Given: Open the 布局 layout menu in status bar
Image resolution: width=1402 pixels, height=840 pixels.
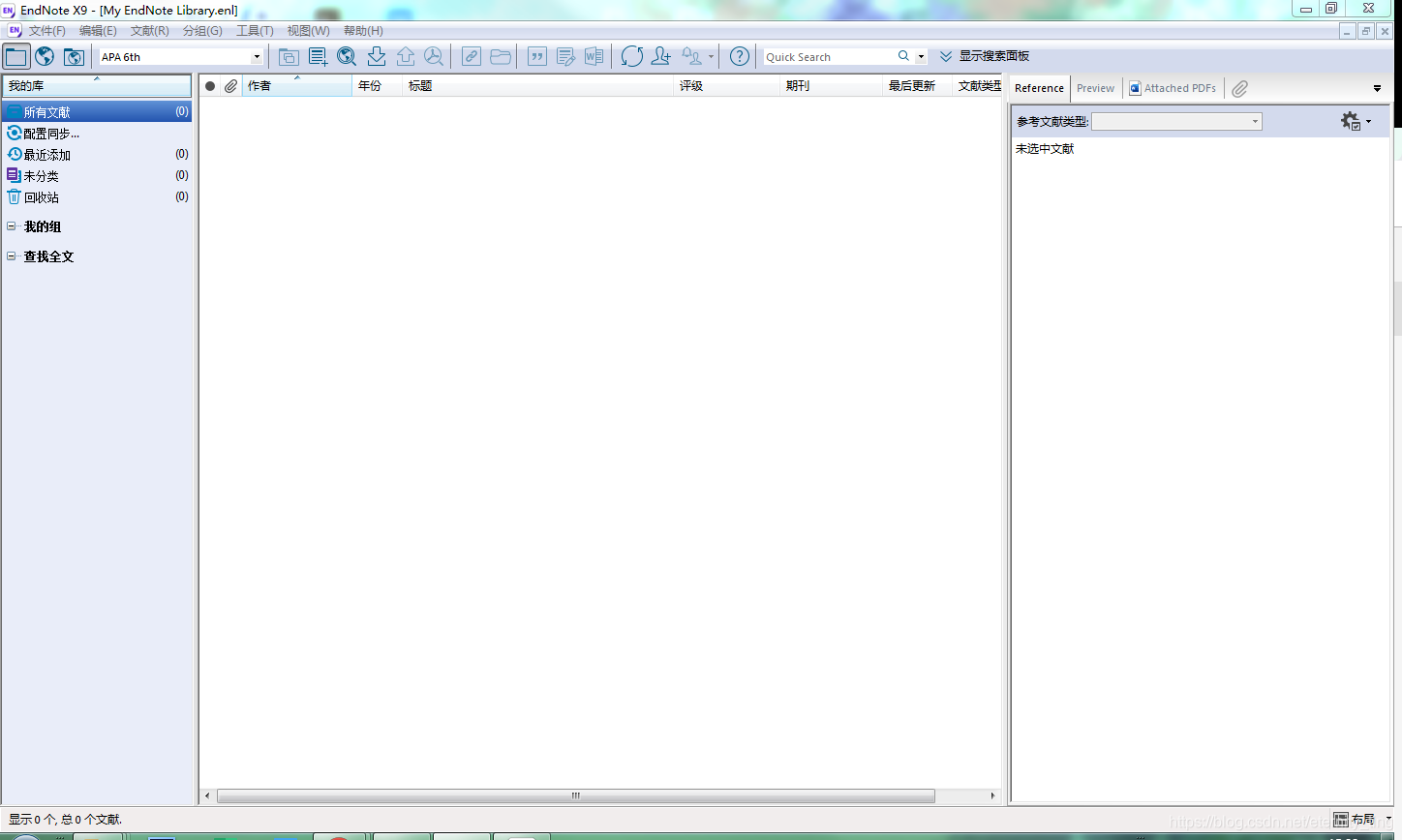Looking at the screenshot, I should click(x=1360, y=820).
